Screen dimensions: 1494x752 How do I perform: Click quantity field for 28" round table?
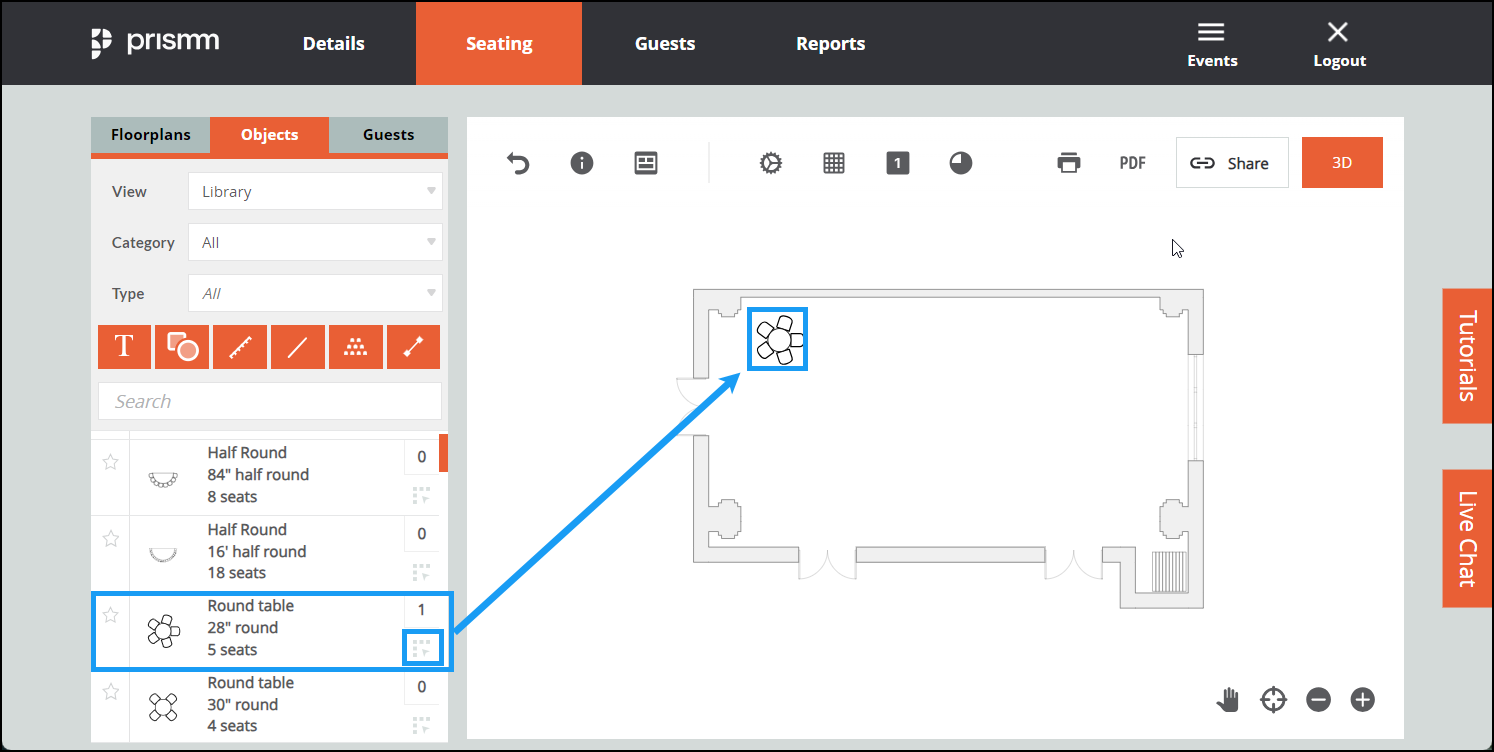pyautogui.click(x=422, y=610)
